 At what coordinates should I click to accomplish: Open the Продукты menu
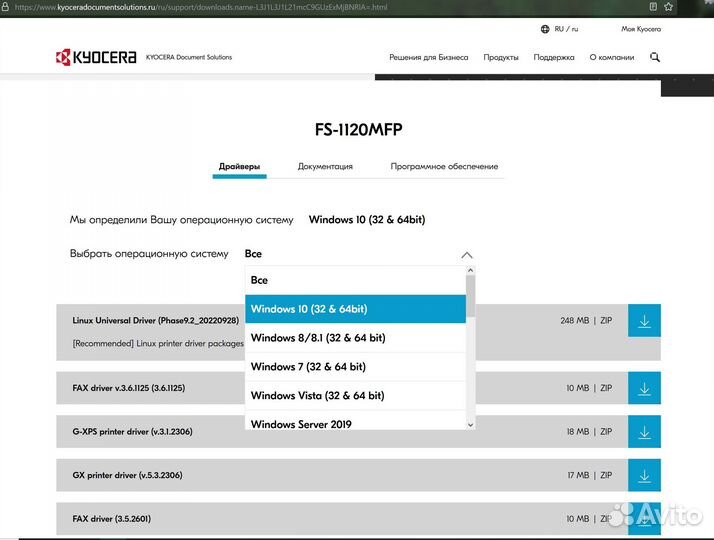501,57
